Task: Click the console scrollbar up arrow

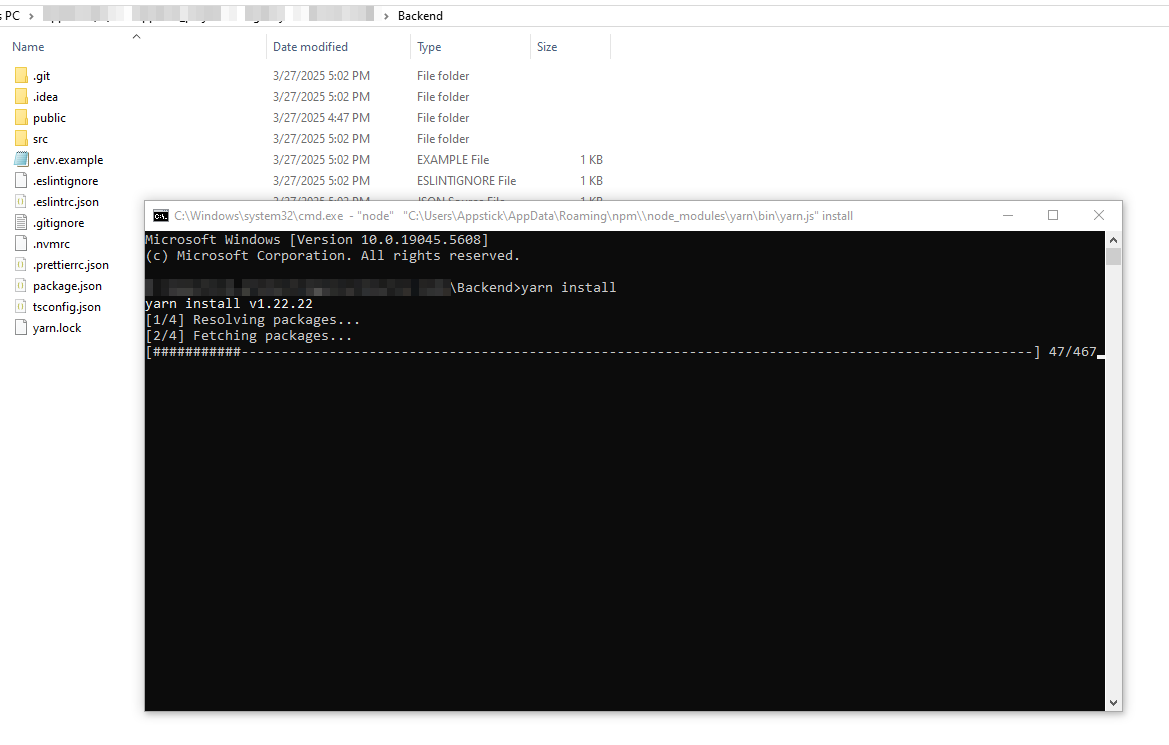Action: (x=1113, y=240)
